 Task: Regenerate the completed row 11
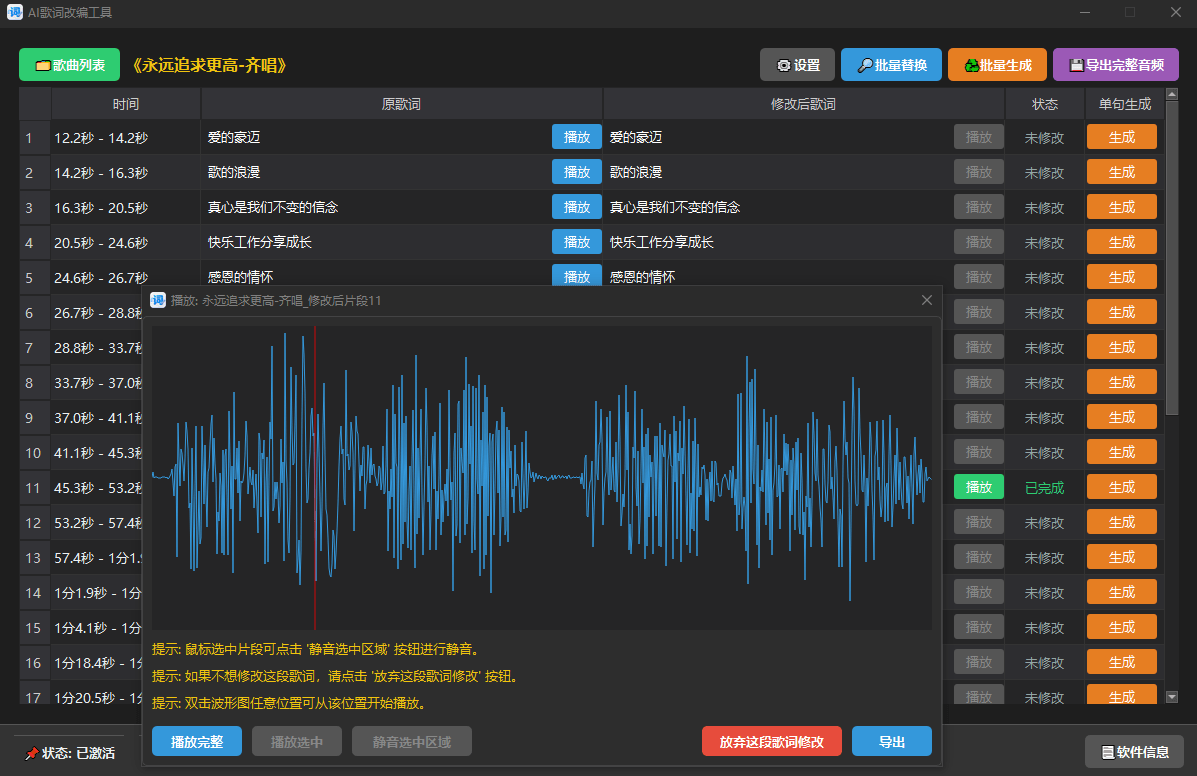(x=1121, y=487)
